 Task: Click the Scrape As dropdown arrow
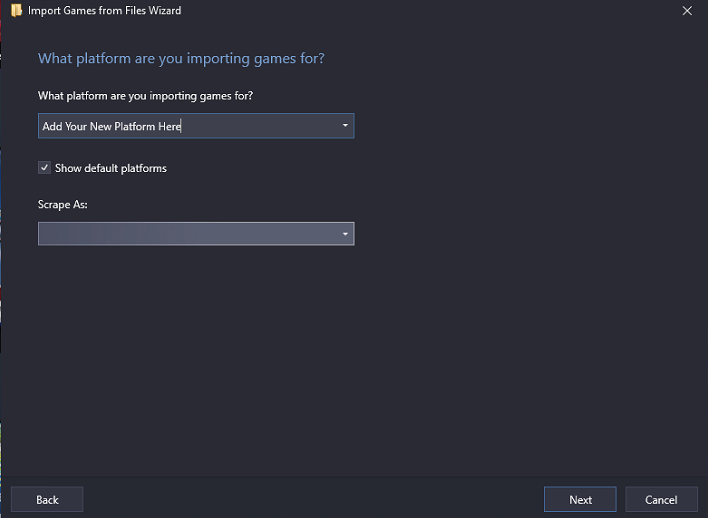pos(345,233)
